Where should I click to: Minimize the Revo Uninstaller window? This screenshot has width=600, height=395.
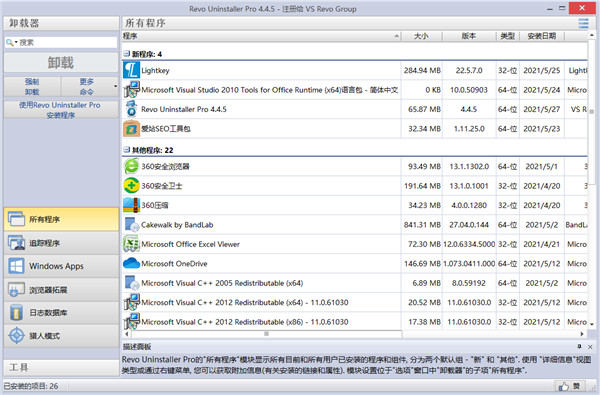[549, 8]
